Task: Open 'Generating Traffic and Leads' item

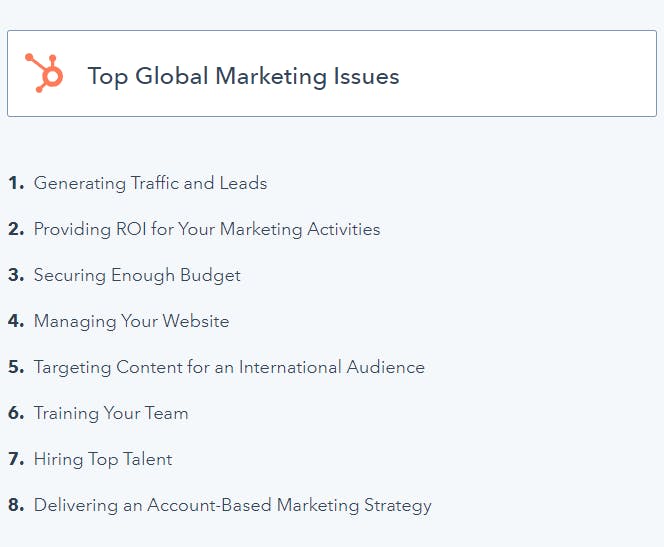Action: [x=150, y=183]
